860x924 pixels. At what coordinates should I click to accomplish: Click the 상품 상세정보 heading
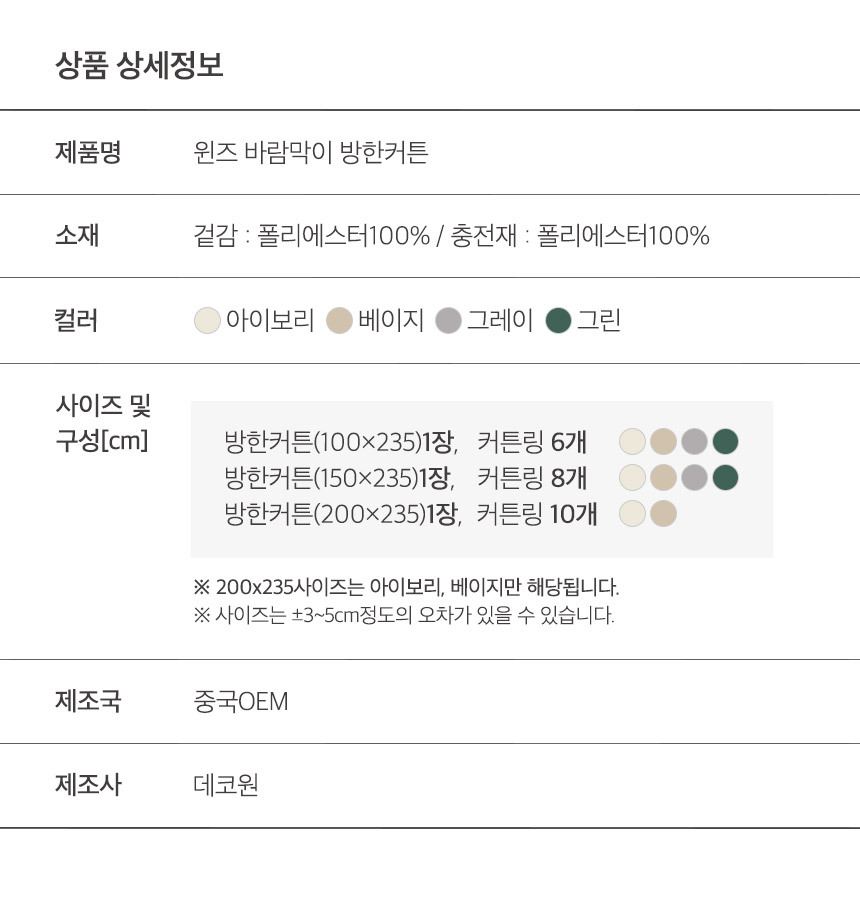point(139,66)
